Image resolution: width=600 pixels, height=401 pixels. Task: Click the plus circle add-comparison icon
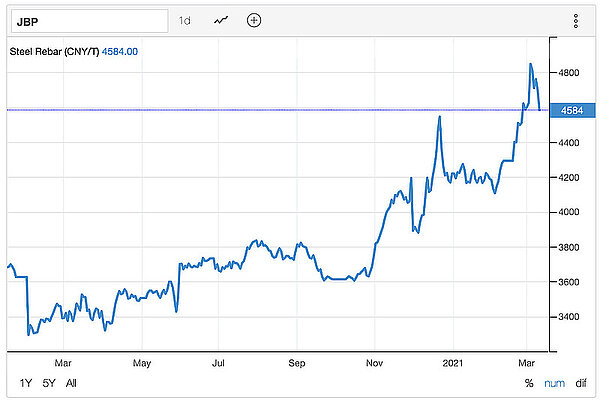(254, 20)
